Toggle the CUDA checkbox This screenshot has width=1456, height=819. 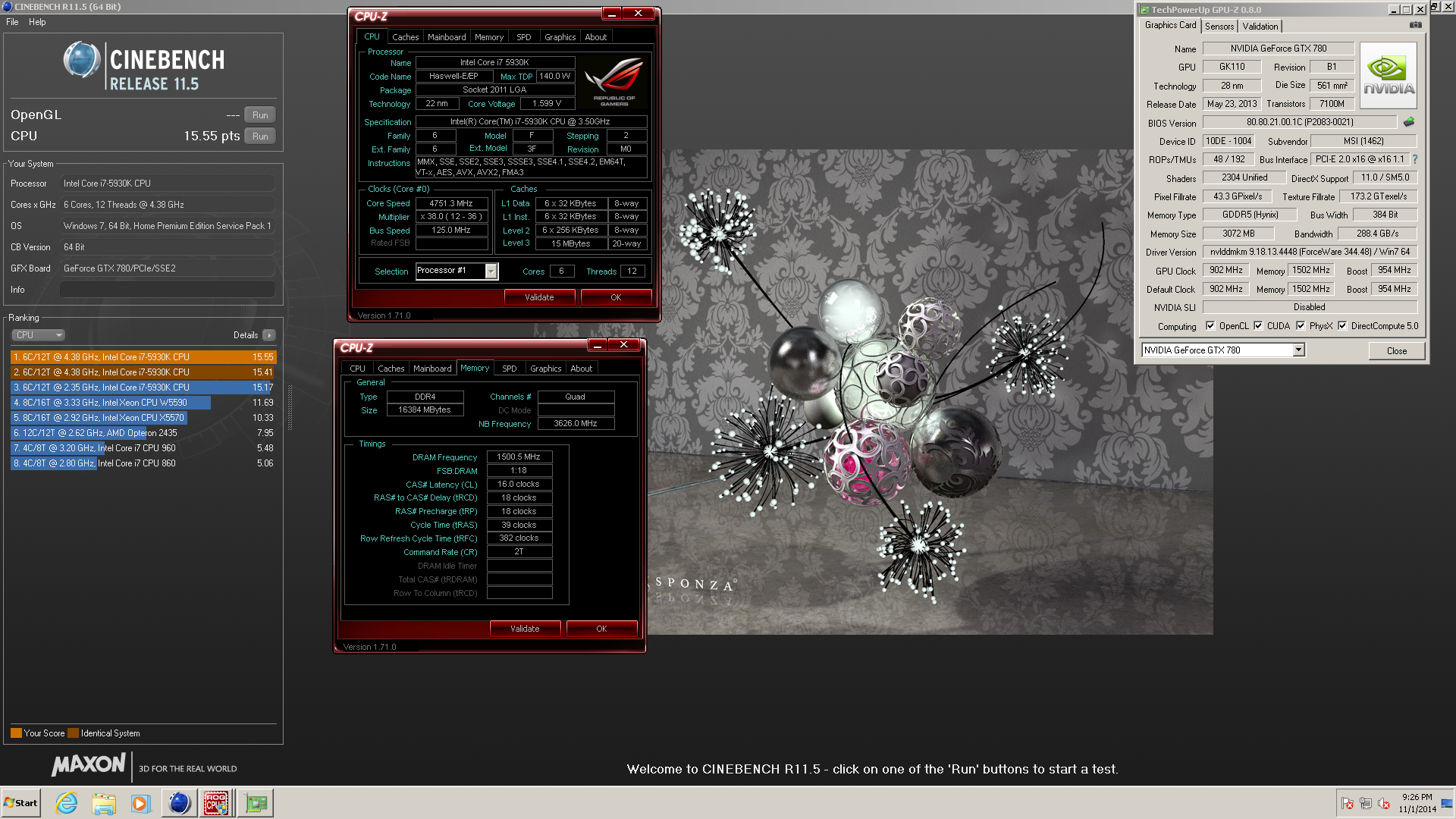(x=1258, y=326)
